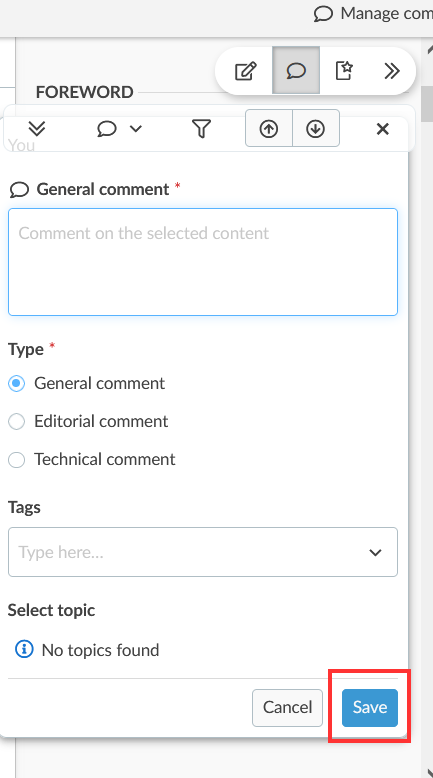Expand toolbar with double right chevrons

pos(392,71)
